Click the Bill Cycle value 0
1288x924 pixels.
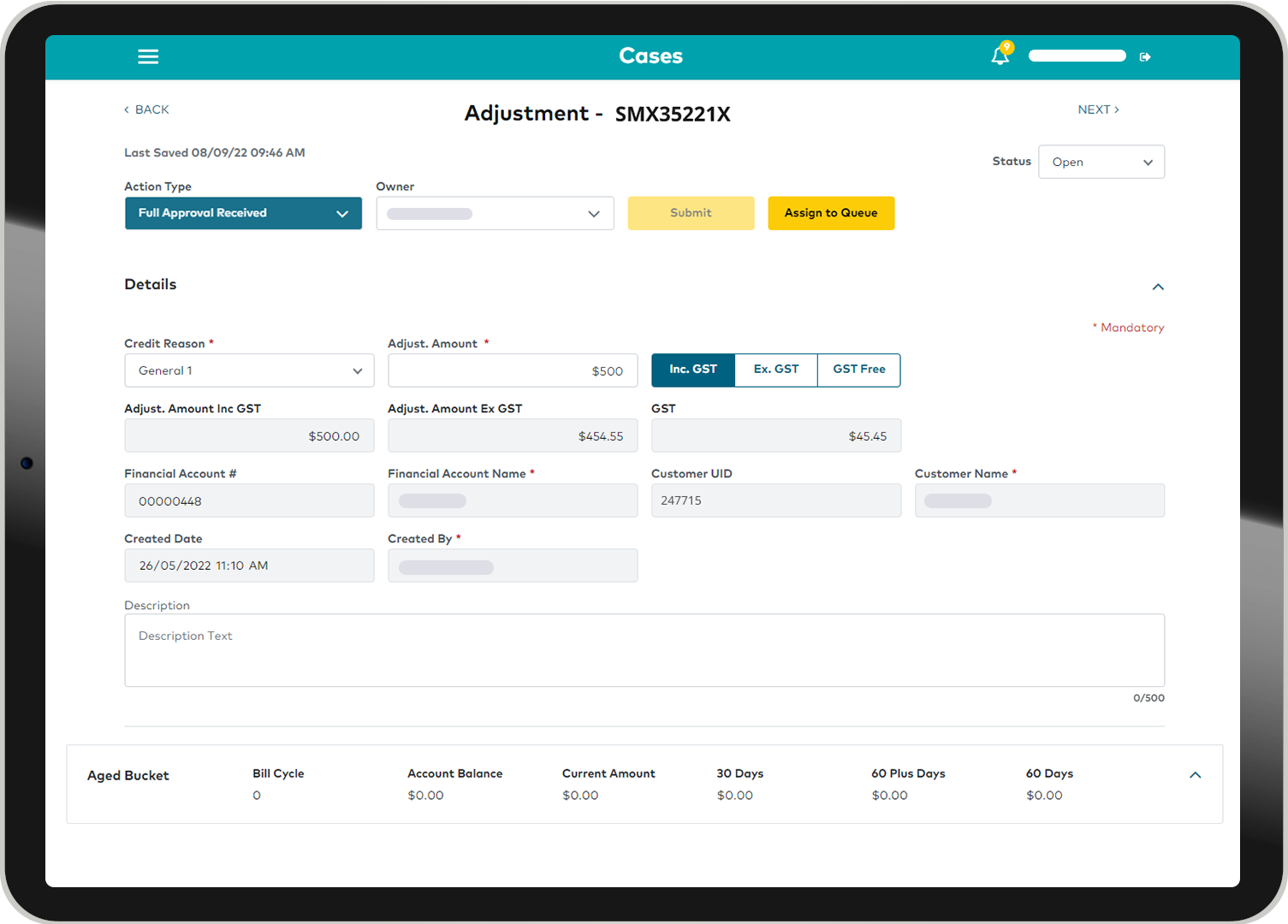[257, 796]
